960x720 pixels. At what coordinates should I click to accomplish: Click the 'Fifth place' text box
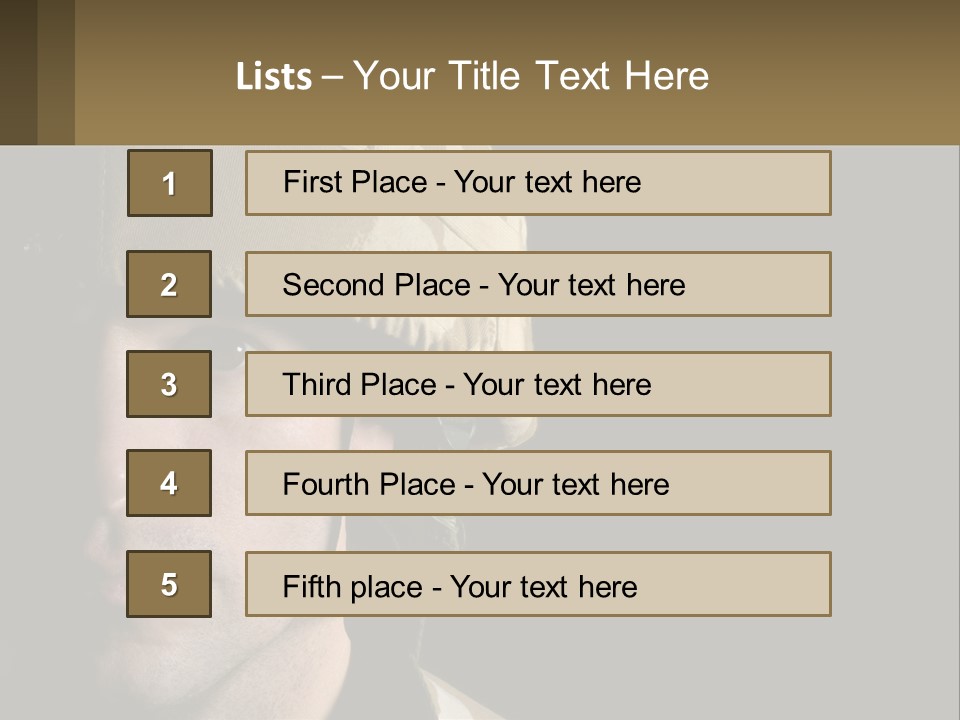coord(538,584)
